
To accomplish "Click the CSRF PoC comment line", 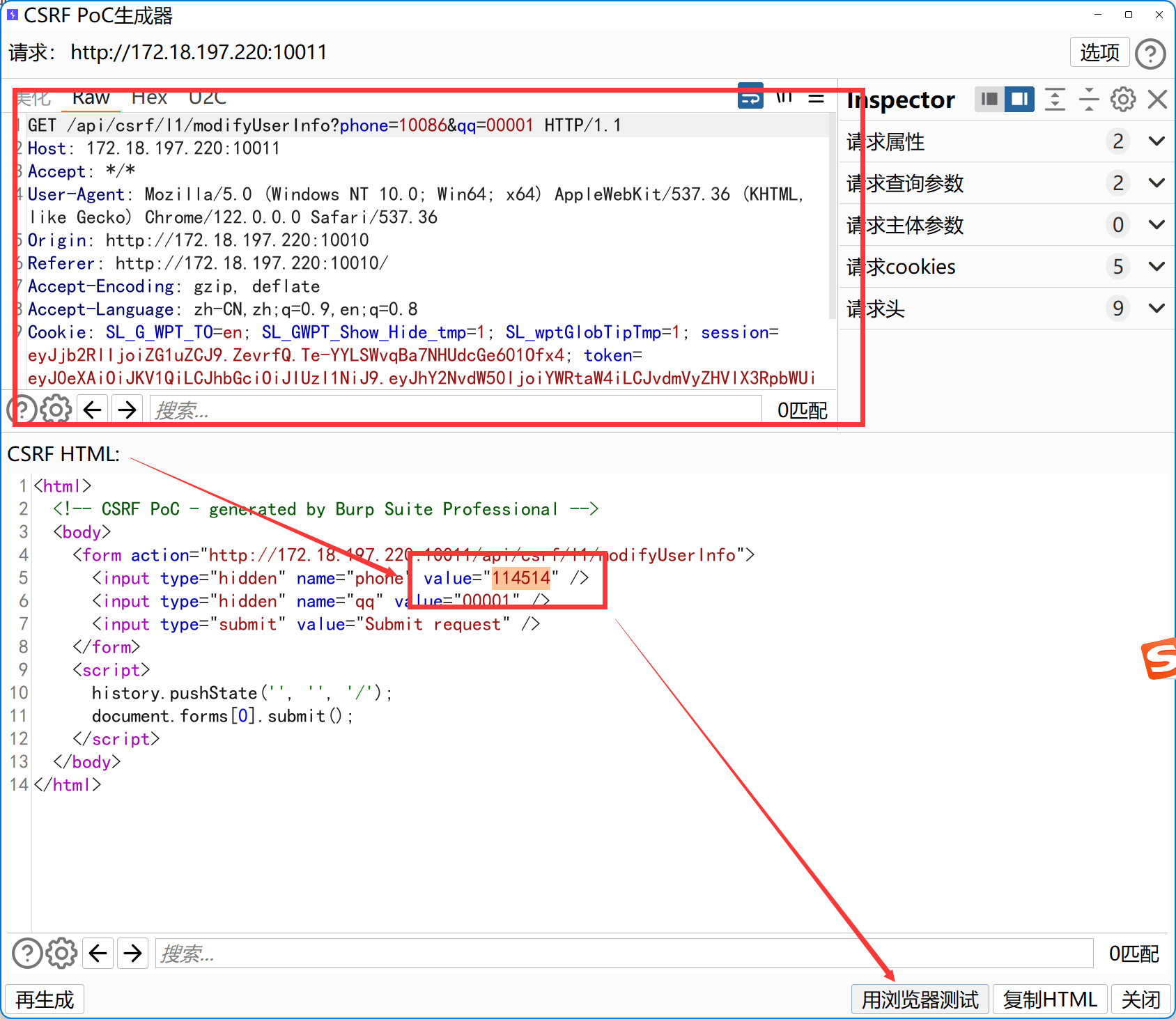I will [x=325, y=509].
